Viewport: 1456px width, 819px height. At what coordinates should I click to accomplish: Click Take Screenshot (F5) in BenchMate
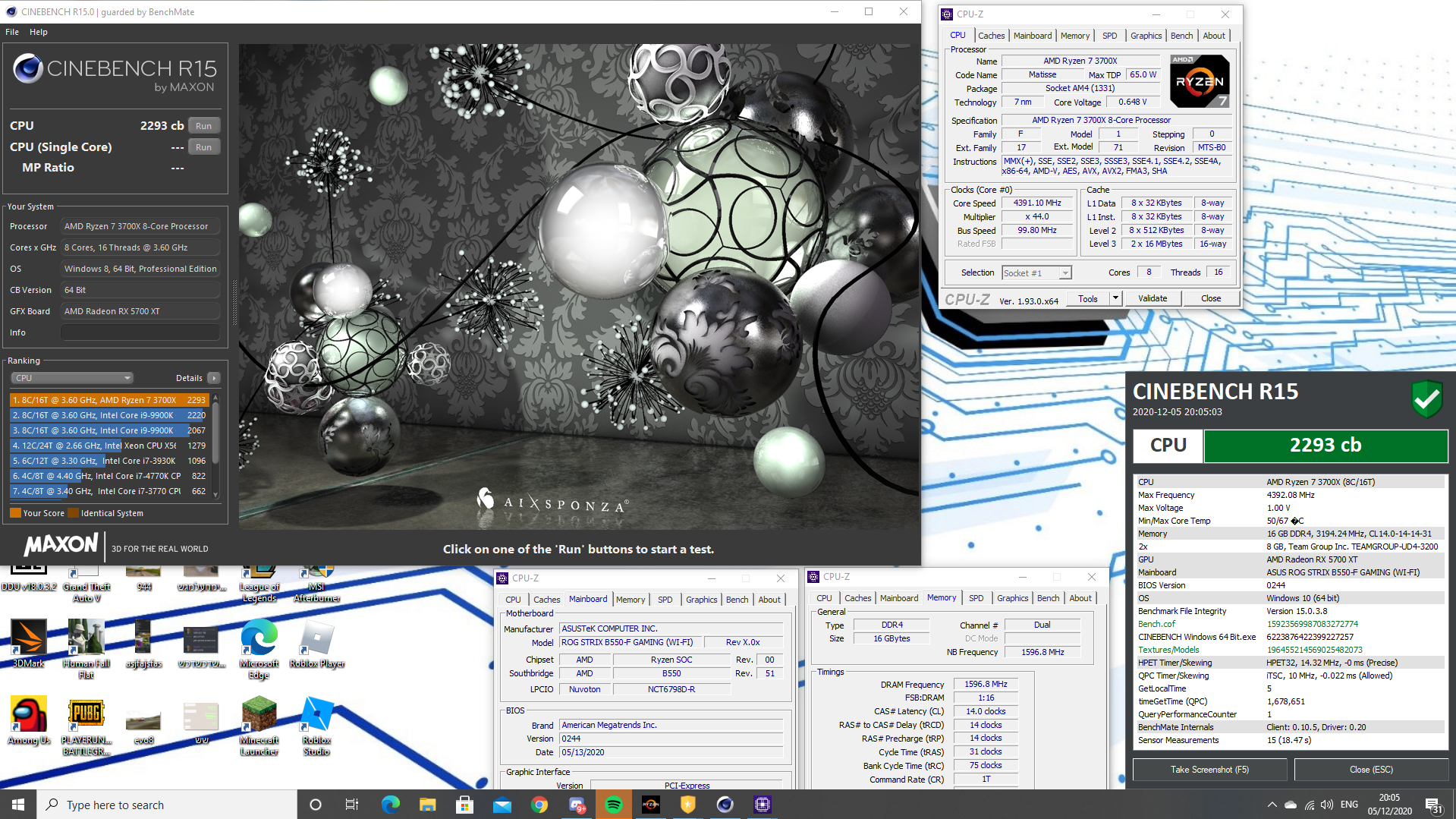point(1209,770)
